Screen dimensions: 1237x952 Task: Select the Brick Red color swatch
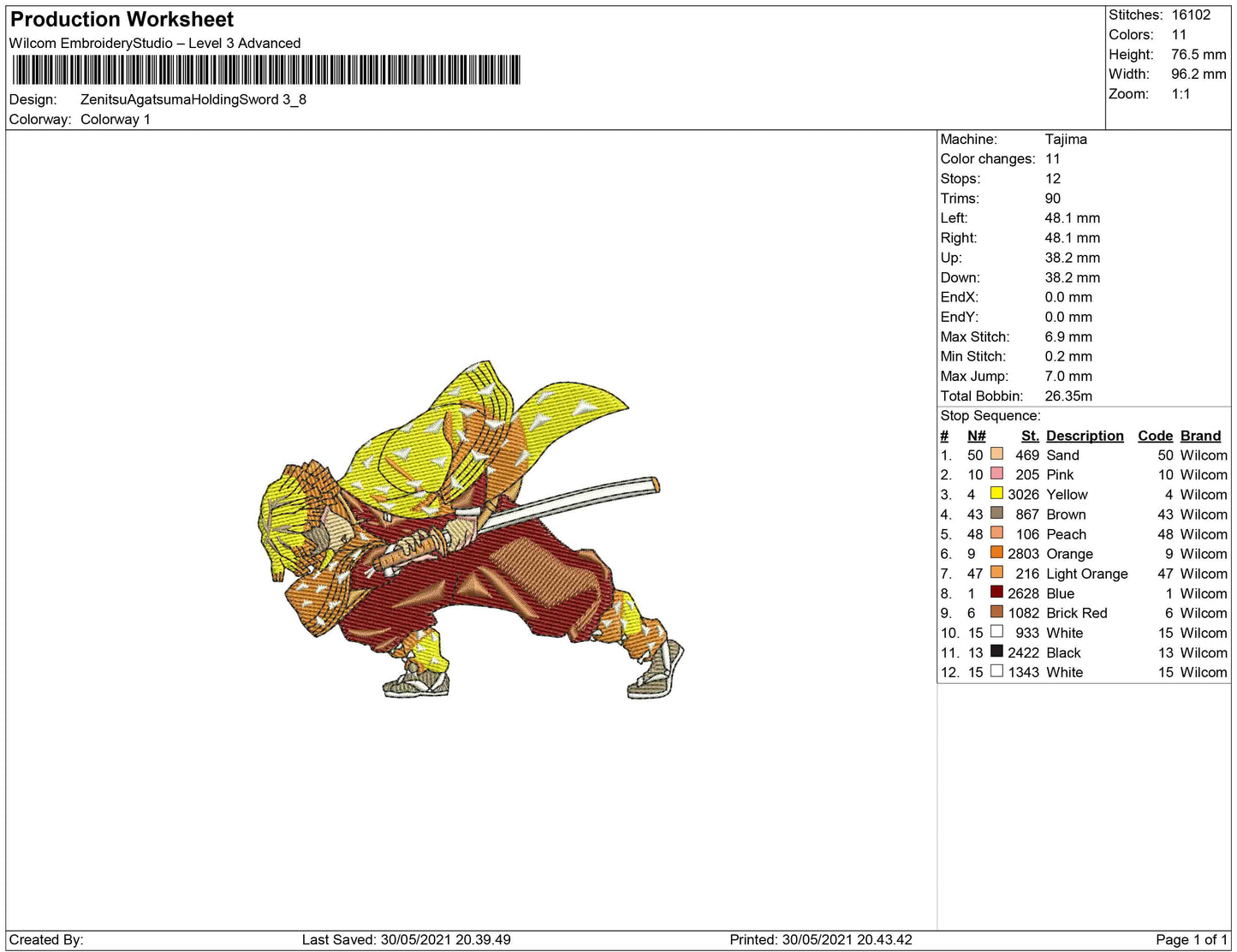996,611
